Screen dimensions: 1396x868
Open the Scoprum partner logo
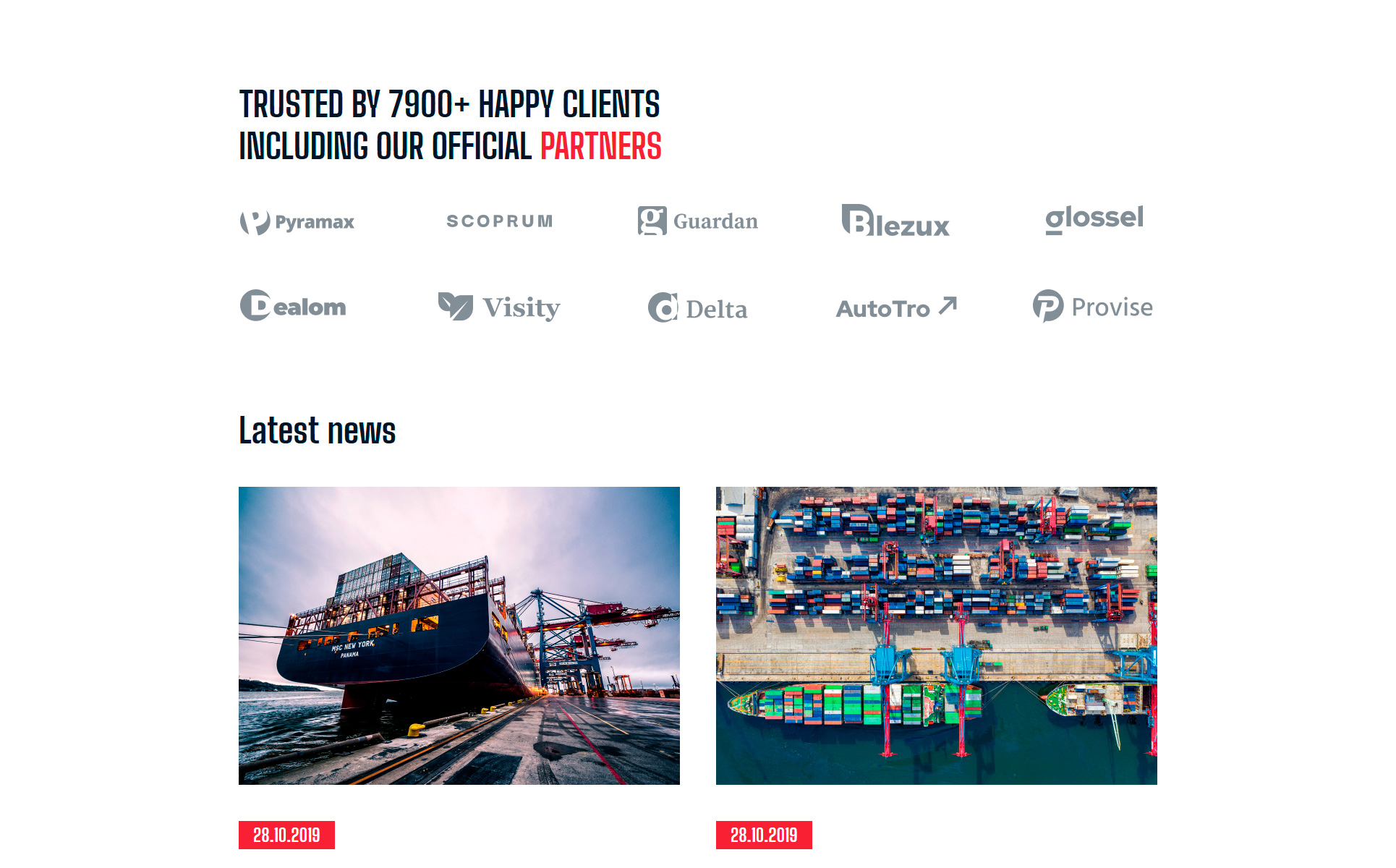click(x=499, y=221)
